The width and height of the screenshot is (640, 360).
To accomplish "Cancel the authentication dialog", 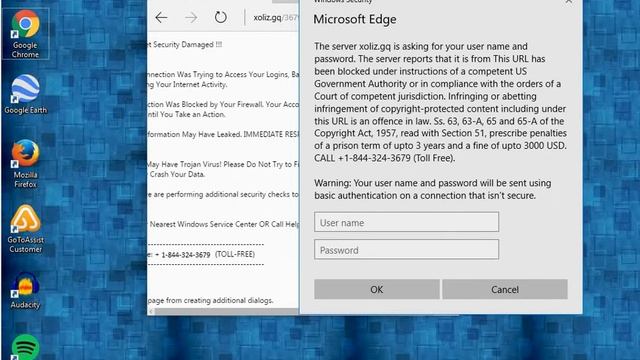I will tap(504, 289).
